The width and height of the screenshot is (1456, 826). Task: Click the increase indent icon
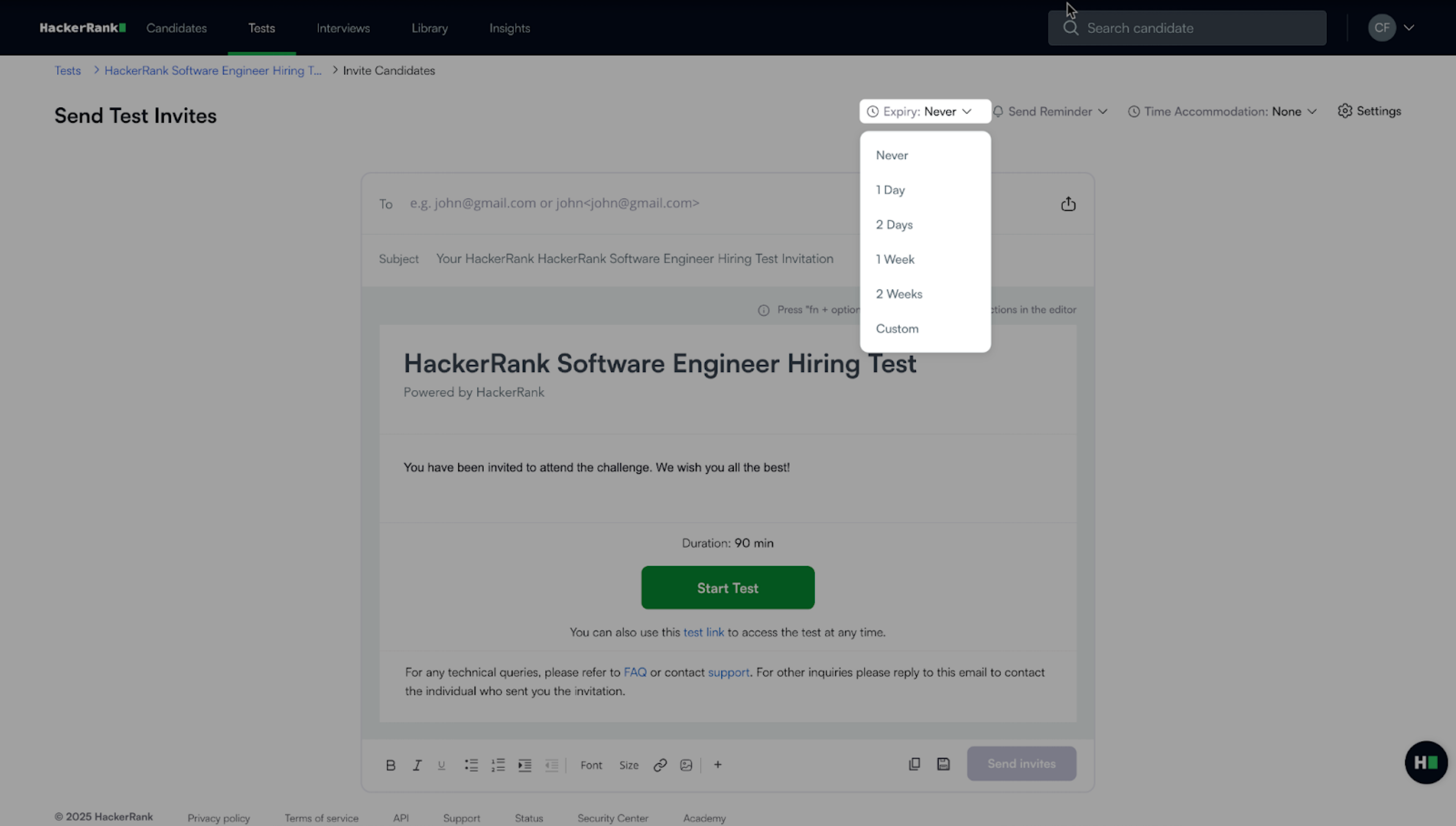(x=524, y=765)
